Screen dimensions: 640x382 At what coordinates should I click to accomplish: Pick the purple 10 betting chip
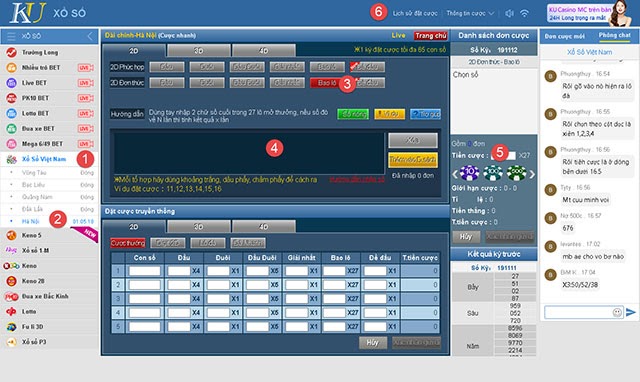(x=469, y=173)
